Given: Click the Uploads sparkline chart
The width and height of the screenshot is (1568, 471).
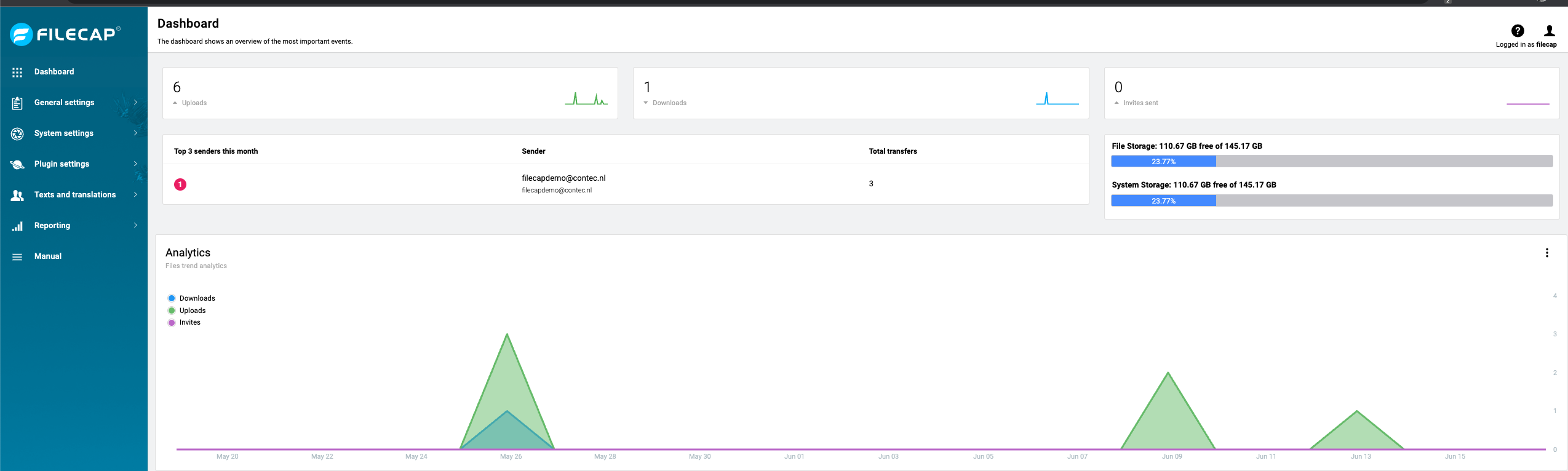Looking at the screenshot, I should click(x=586, y=98).
